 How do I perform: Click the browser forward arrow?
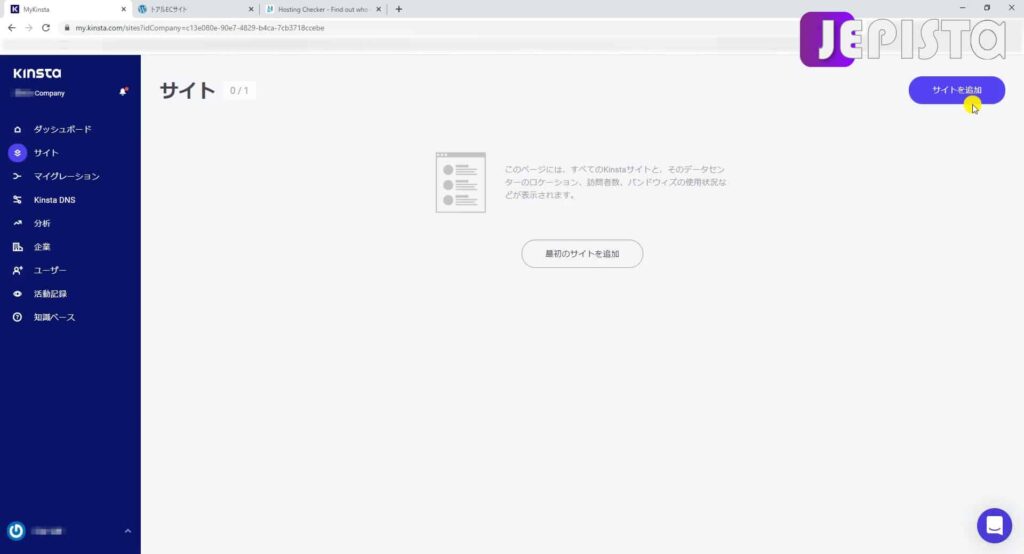click(29, 28)
